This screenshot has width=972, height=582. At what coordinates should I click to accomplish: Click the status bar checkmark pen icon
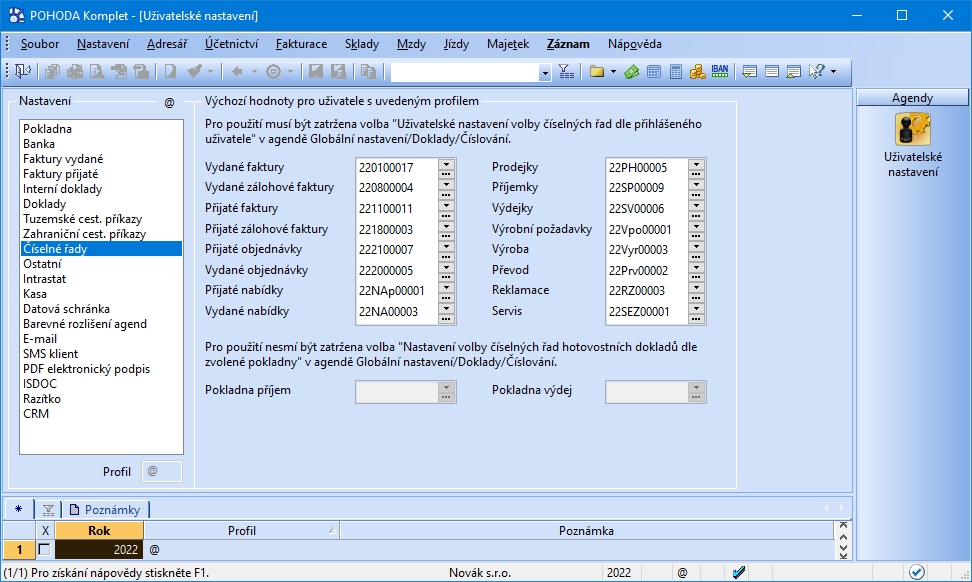(x=739, y=572)
